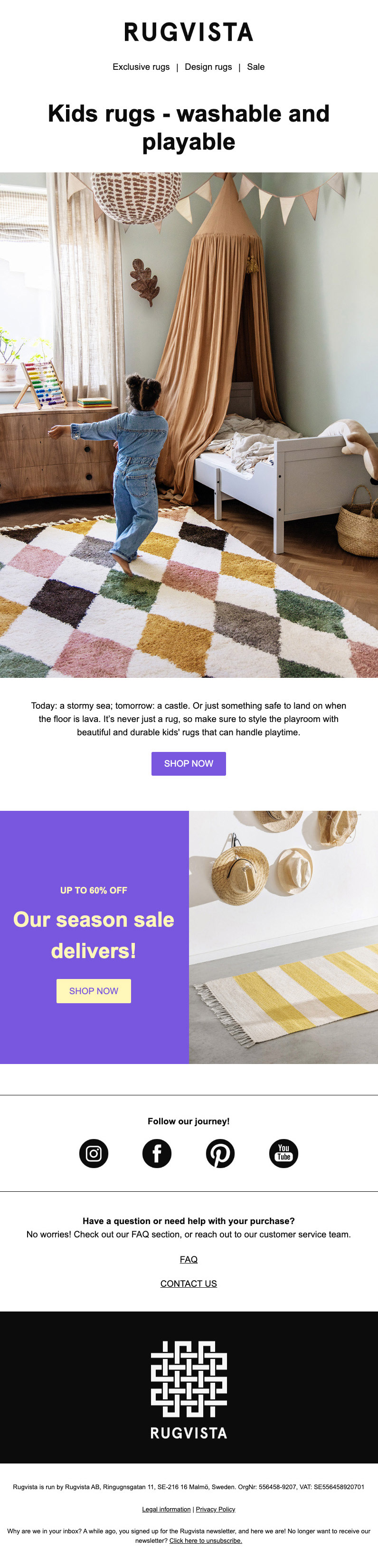This screenshot has width=378, height=1568.
Task: Click the purple SHOP NOW button
Action: click(x=189, y=763)
